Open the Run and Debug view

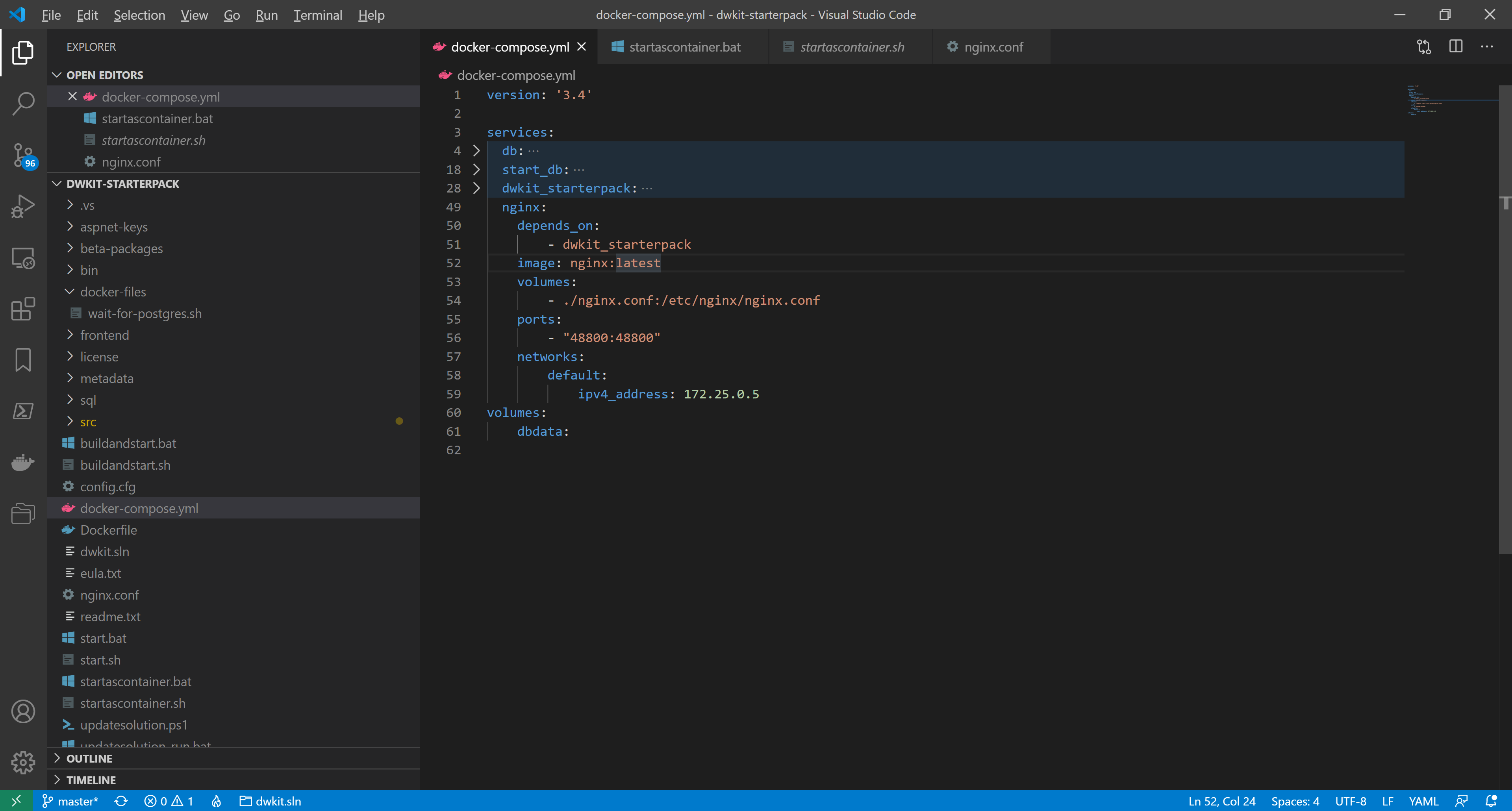click(x=23, y=206)
